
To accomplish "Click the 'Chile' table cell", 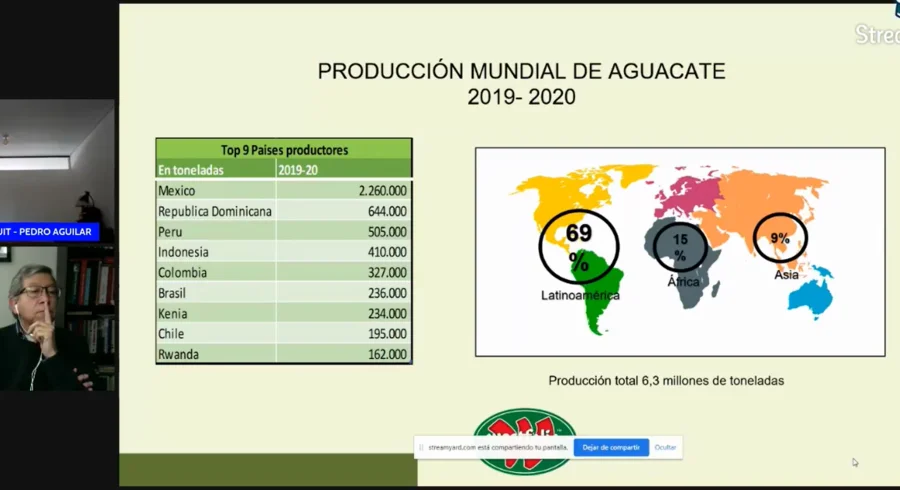I will click(x=216, y=334).
